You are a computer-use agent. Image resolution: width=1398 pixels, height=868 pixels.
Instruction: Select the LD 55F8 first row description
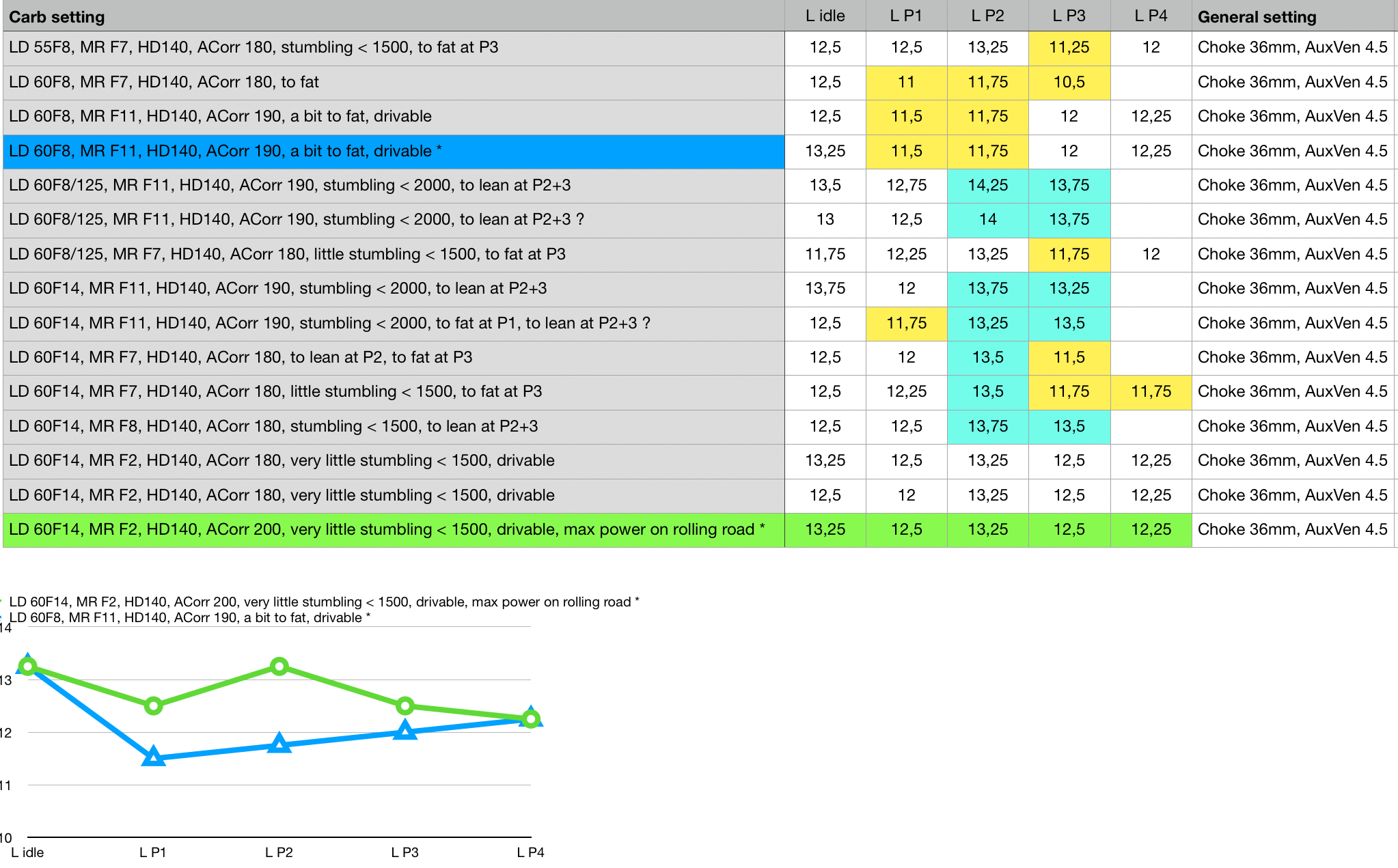pyautogui.click(x=253, y=47)
